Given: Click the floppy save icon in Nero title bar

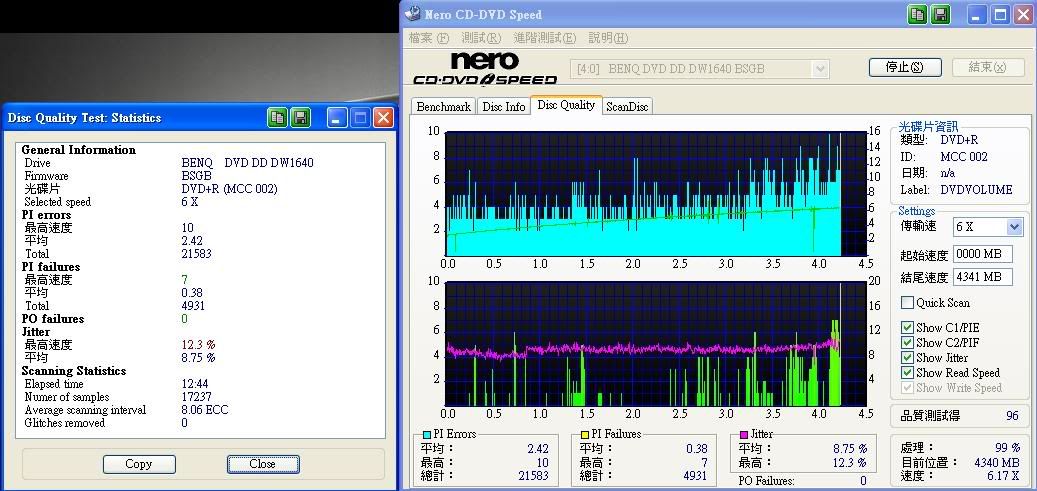Looking at the screenshot, I should [x=941, y=14].
